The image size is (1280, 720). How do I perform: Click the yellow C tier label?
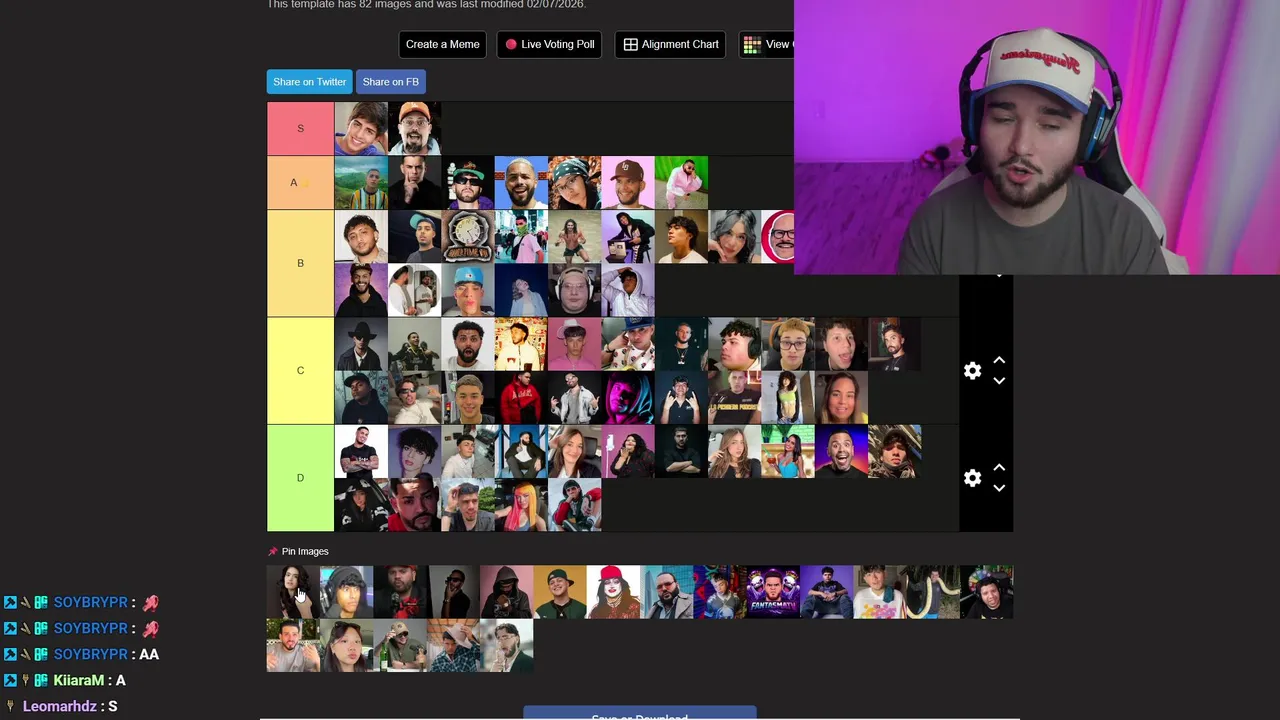300,370
